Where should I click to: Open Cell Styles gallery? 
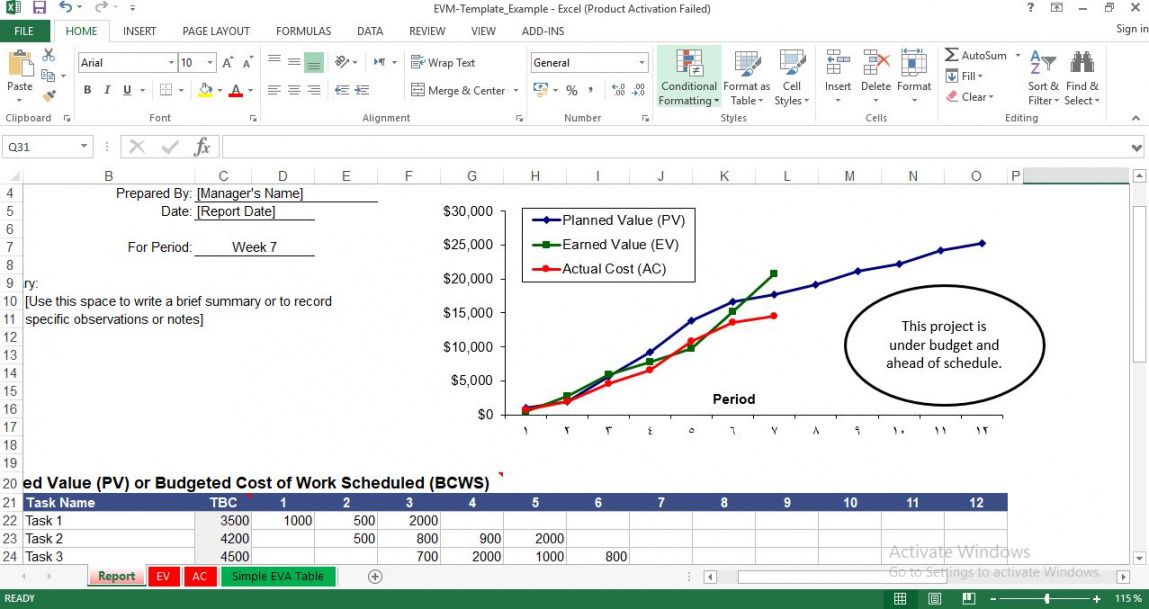(792, 78)
